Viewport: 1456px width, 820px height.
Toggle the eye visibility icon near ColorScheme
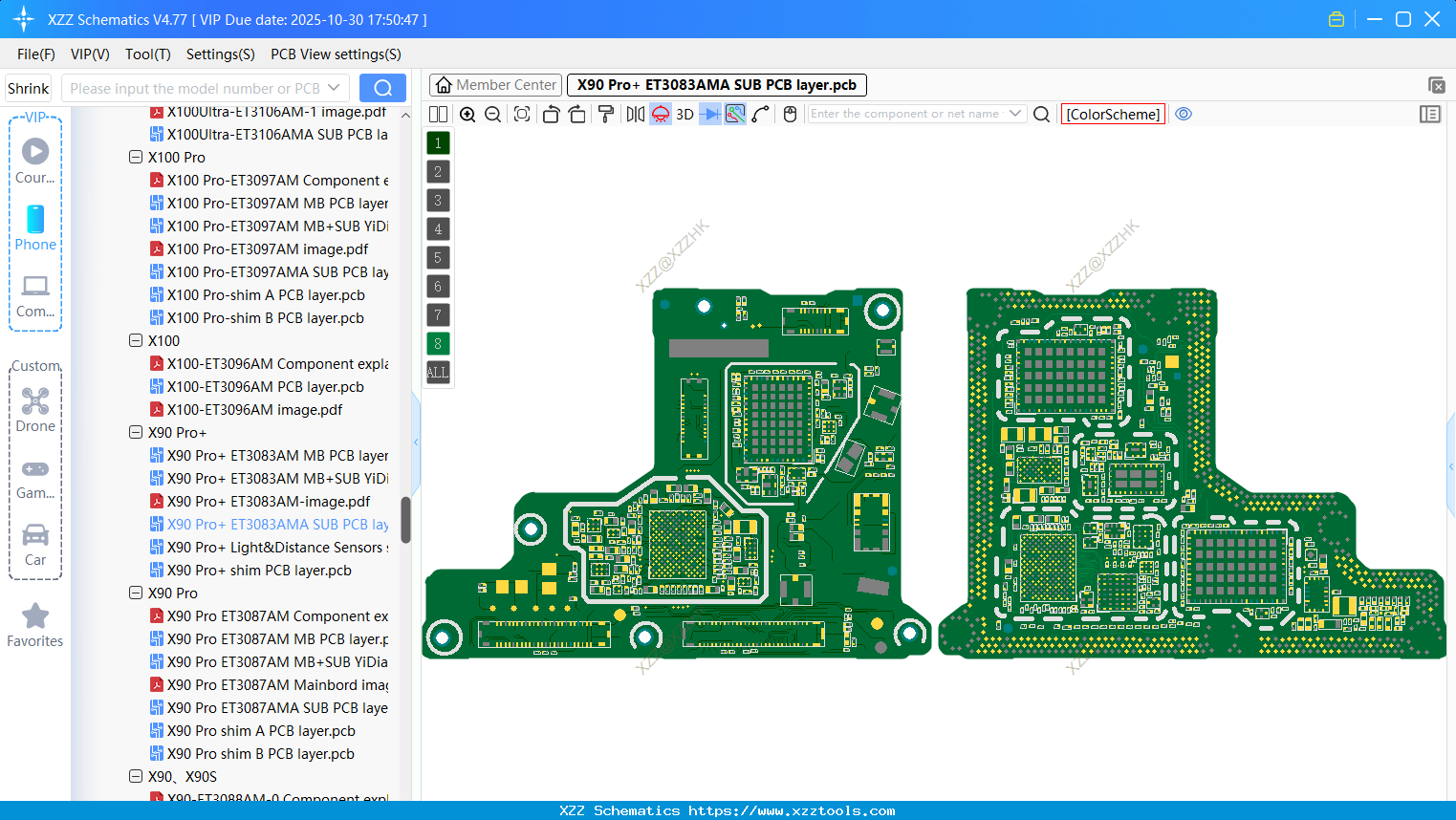1184,114
